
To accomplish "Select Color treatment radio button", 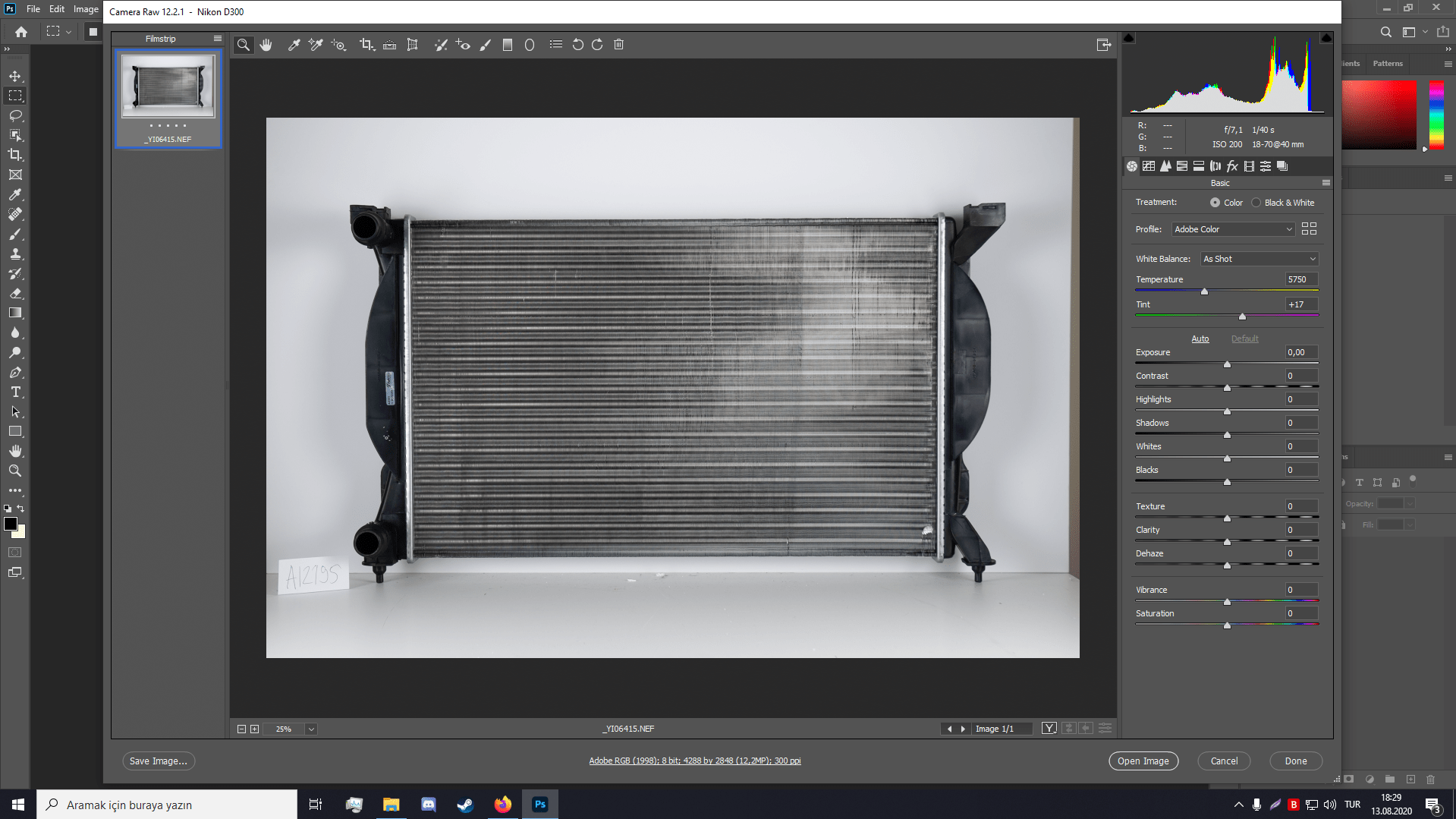I will [x=1215, y=203].
